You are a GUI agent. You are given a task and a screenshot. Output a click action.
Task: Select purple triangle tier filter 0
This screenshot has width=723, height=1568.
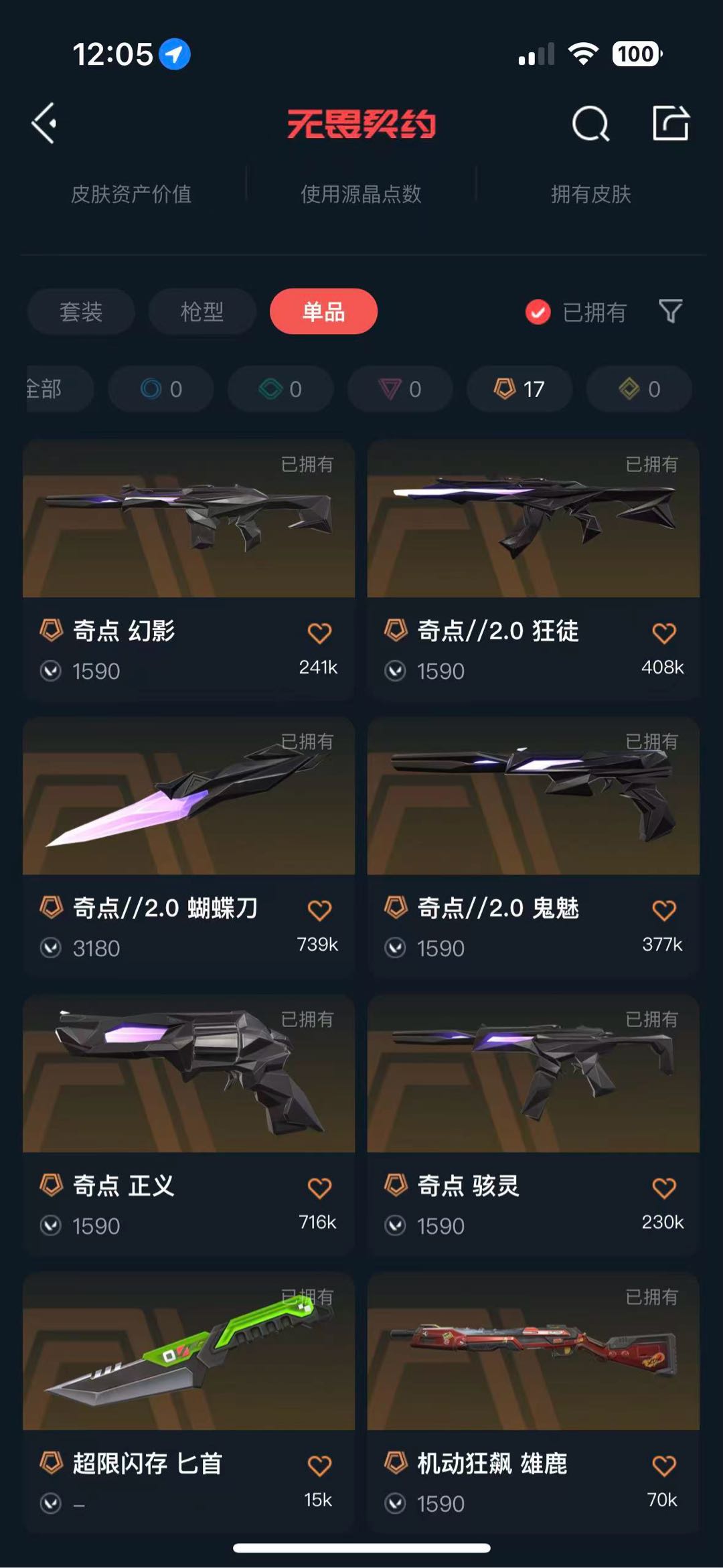(x=400, y=389)
